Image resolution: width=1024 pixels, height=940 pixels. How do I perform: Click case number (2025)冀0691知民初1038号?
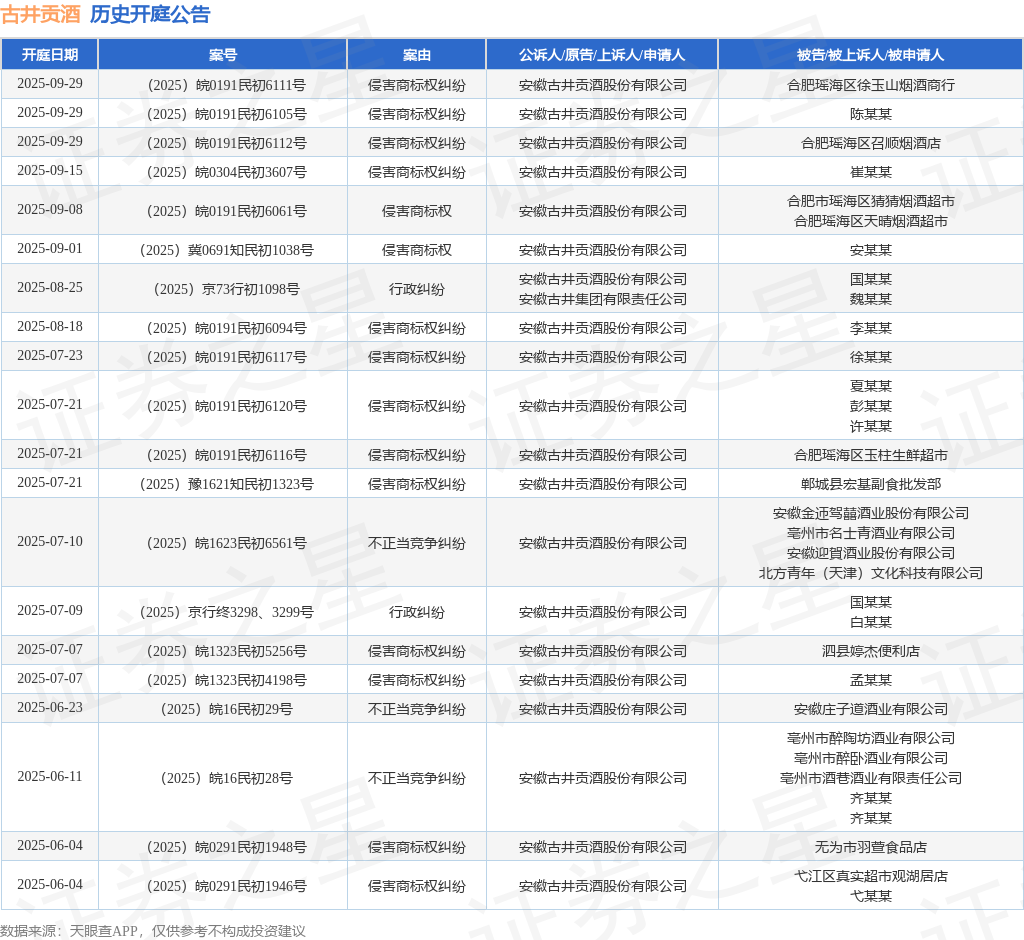227,250
